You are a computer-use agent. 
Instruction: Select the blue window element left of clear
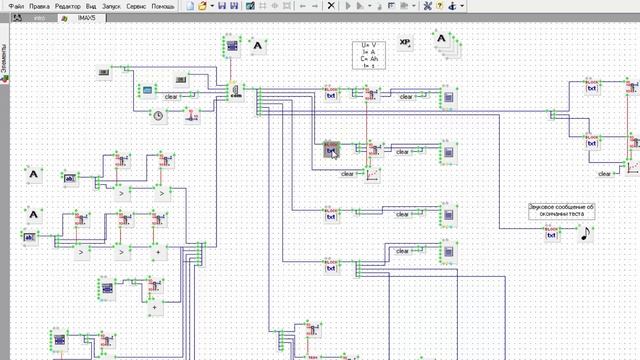point(147,90)
